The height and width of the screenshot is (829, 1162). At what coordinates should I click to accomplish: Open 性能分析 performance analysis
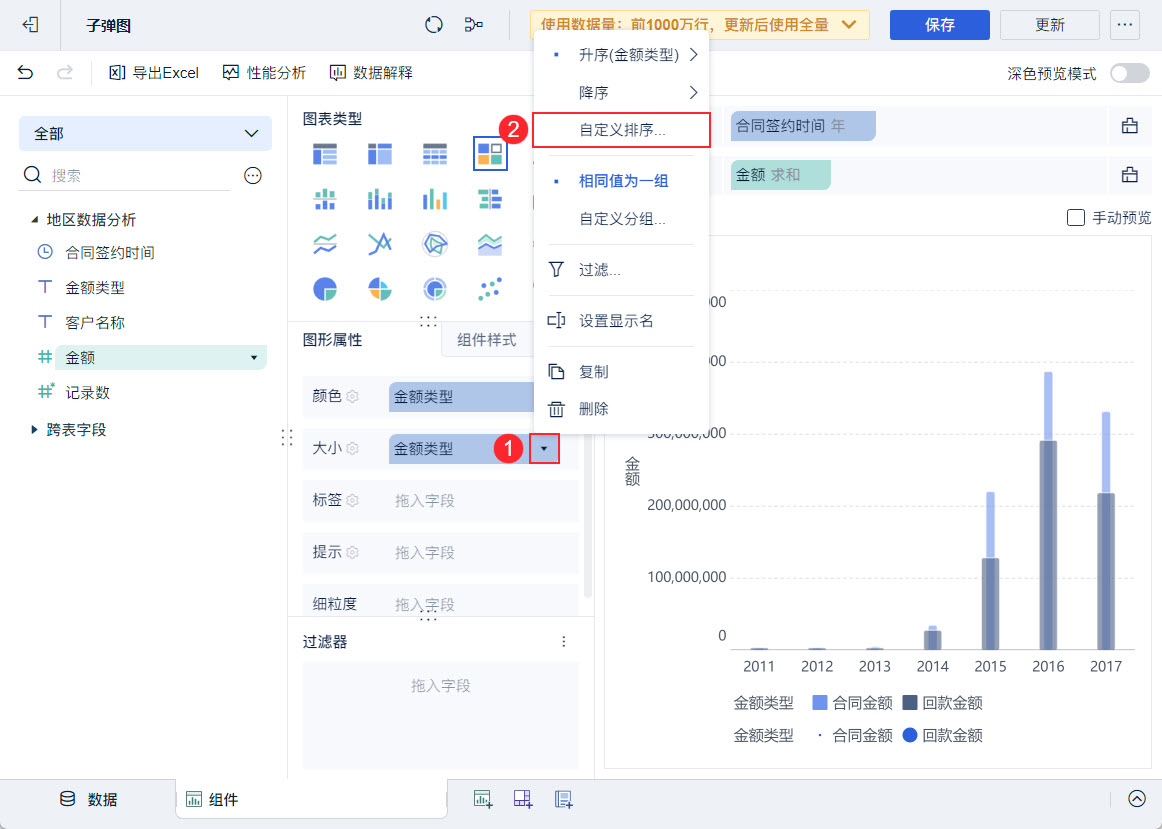tap(265, 73)
